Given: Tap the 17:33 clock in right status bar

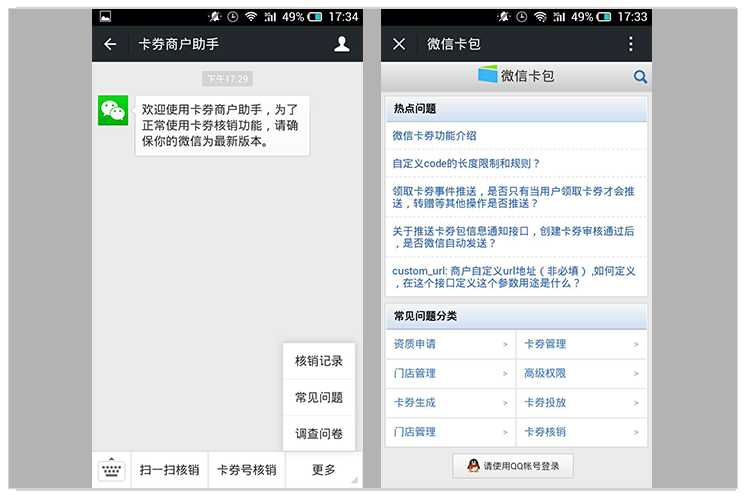Looking at the screenshot, I should click(632, 17).
